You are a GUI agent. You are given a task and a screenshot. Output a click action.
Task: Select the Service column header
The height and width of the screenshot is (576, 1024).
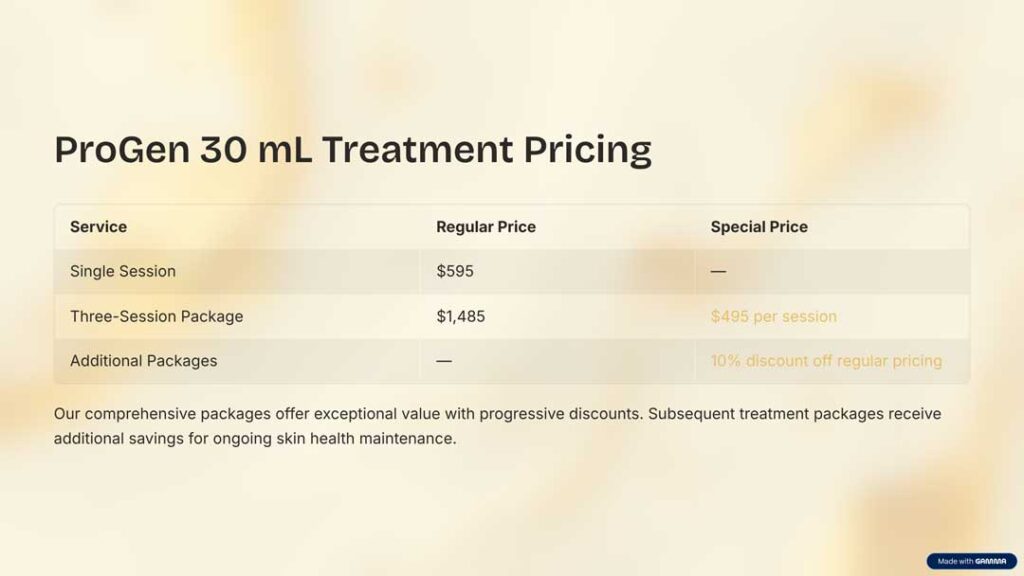[x=98, y=227]
